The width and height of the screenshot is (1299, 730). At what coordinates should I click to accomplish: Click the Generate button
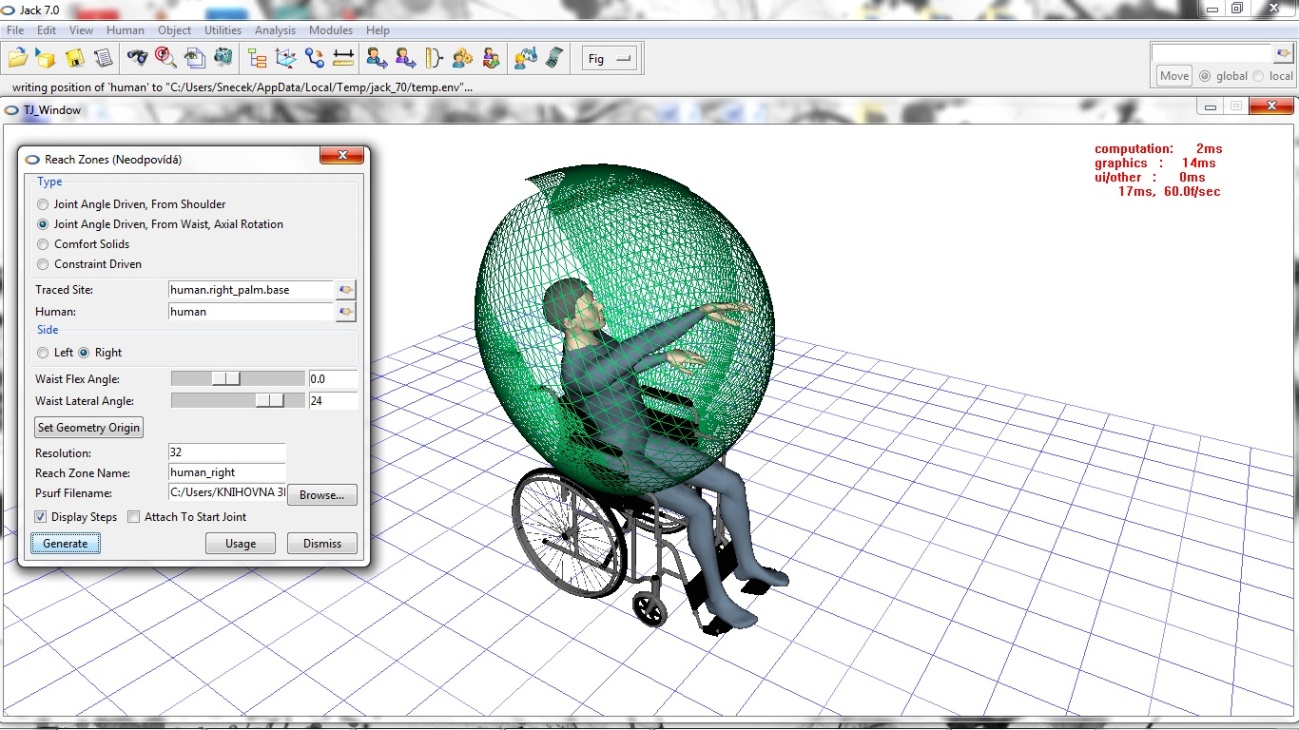65,544
